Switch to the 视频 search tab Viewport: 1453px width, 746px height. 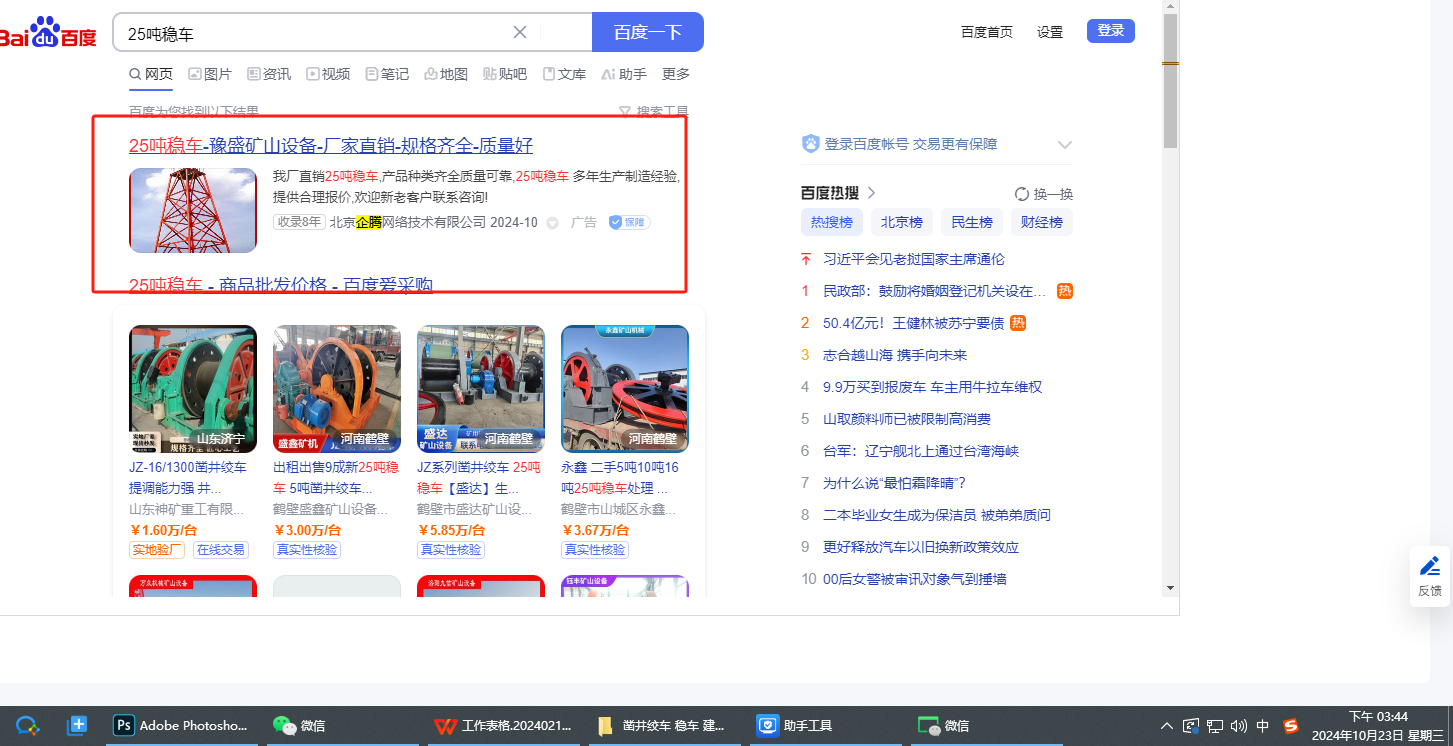[328, 74]
